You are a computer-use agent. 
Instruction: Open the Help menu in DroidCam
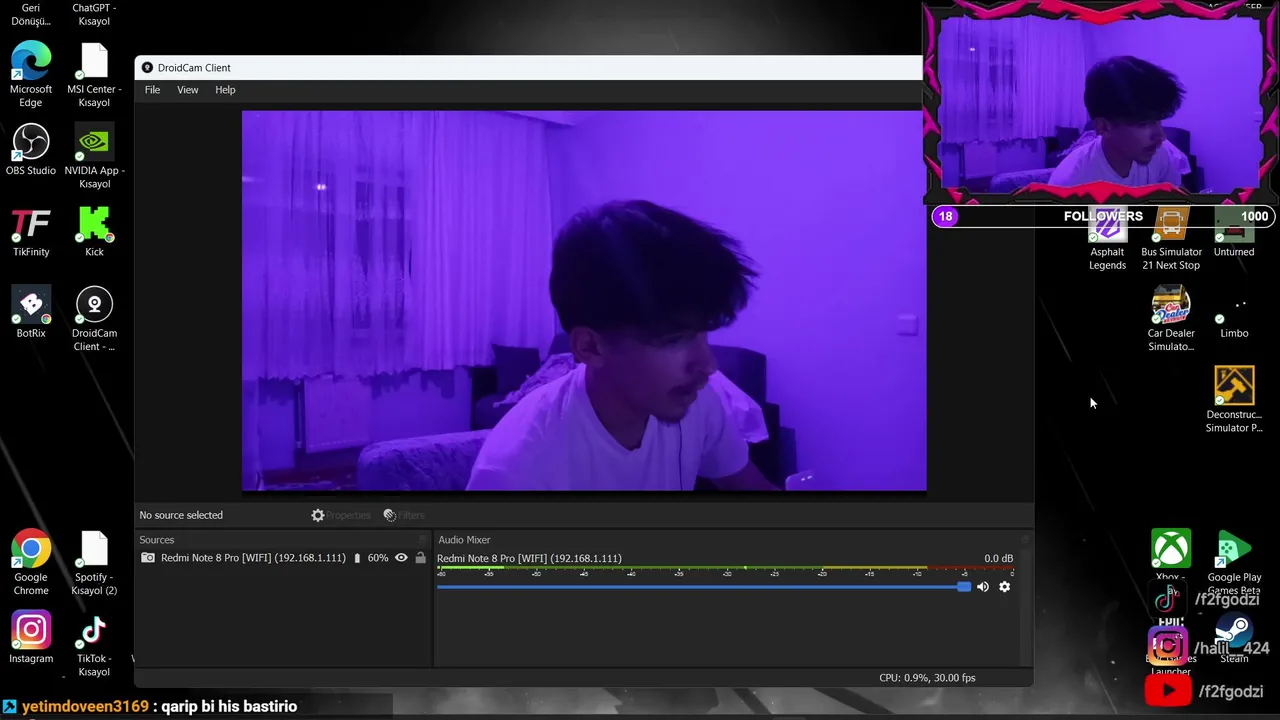225,90
